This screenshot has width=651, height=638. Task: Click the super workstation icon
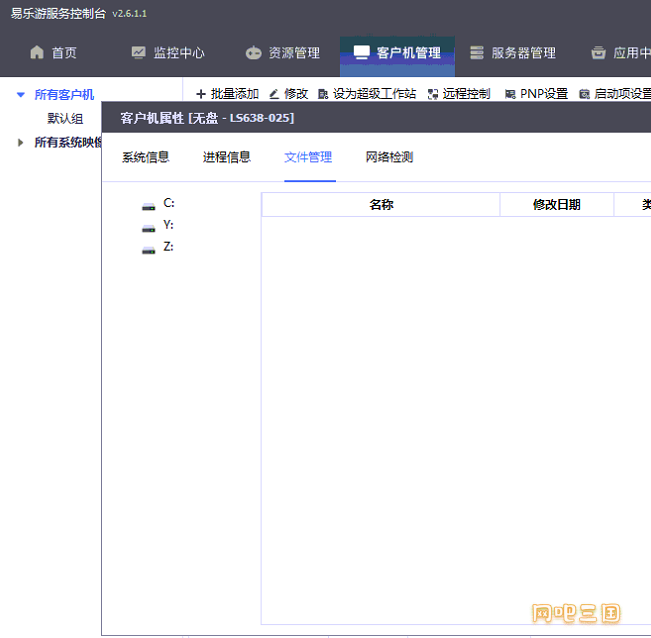[323, 95]
